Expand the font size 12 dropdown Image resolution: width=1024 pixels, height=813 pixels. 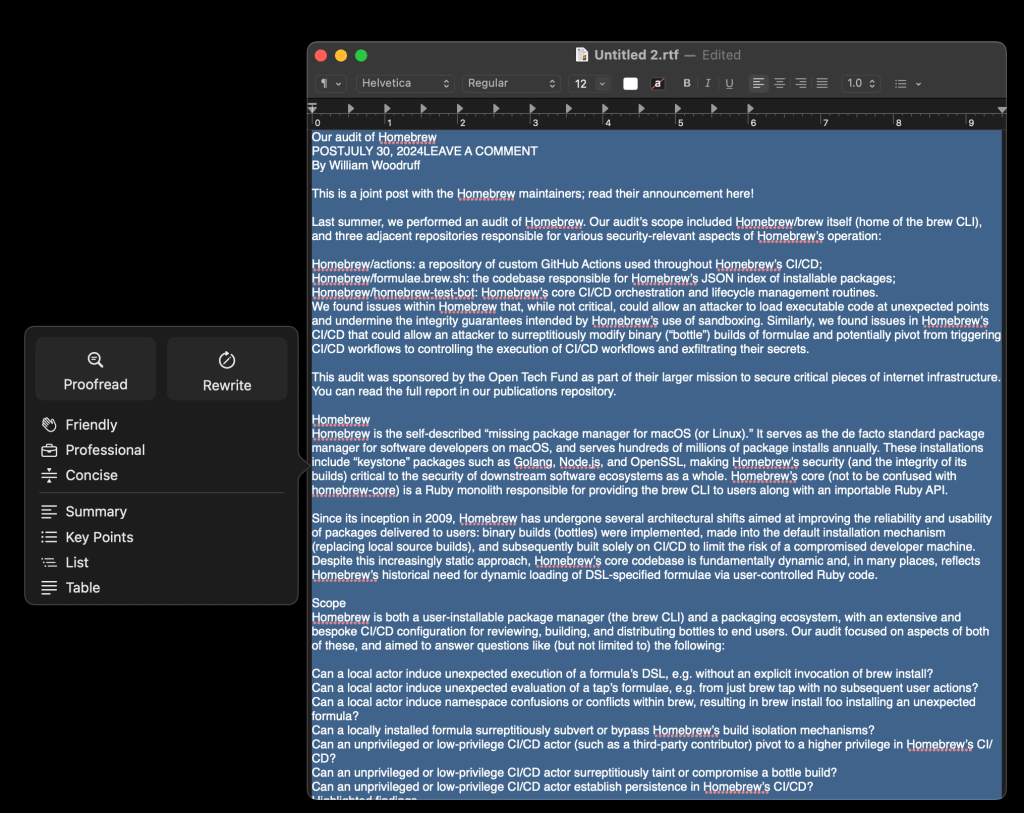click(x=601, y=84)
